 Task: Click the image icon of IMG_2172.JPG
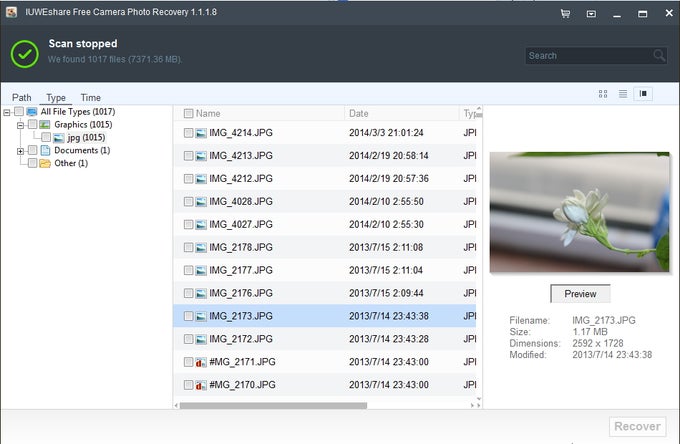[x=201, y=339]
